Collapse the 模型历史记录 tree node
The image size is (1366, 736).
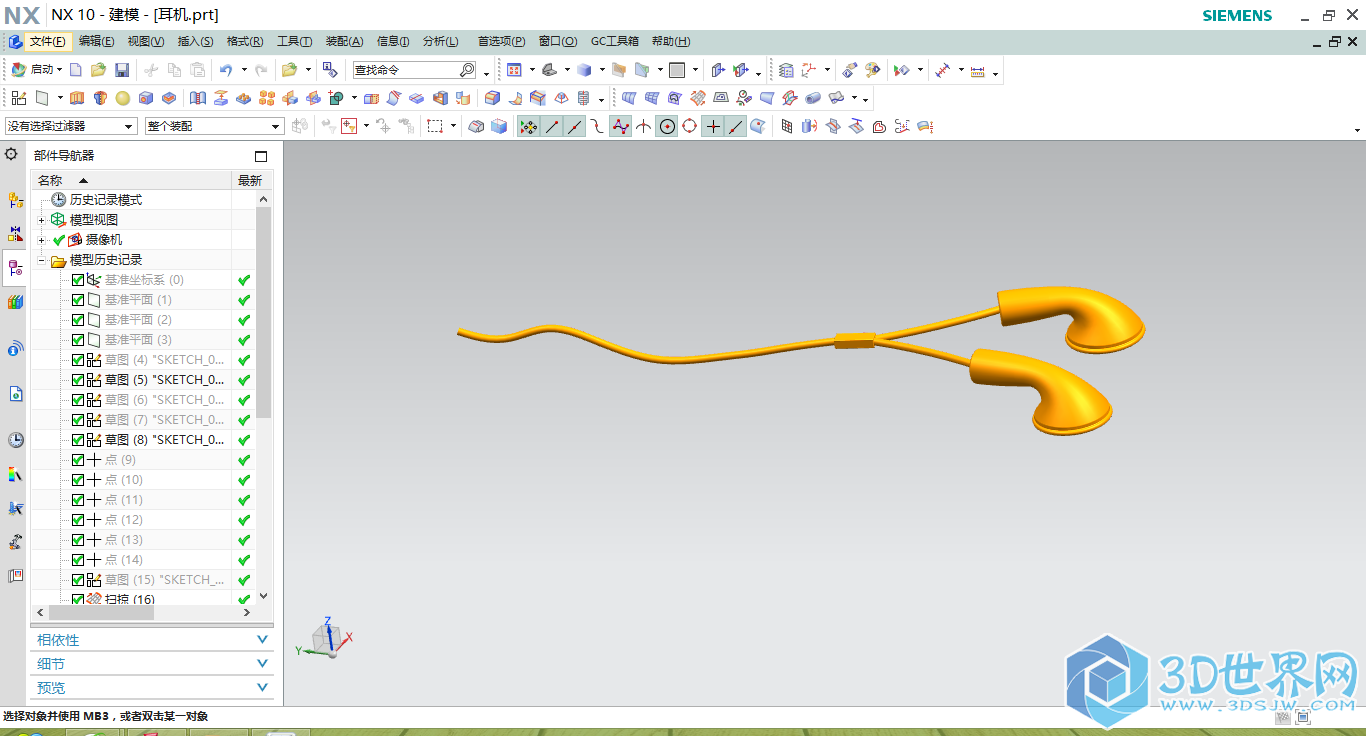[x=41, y=260]
